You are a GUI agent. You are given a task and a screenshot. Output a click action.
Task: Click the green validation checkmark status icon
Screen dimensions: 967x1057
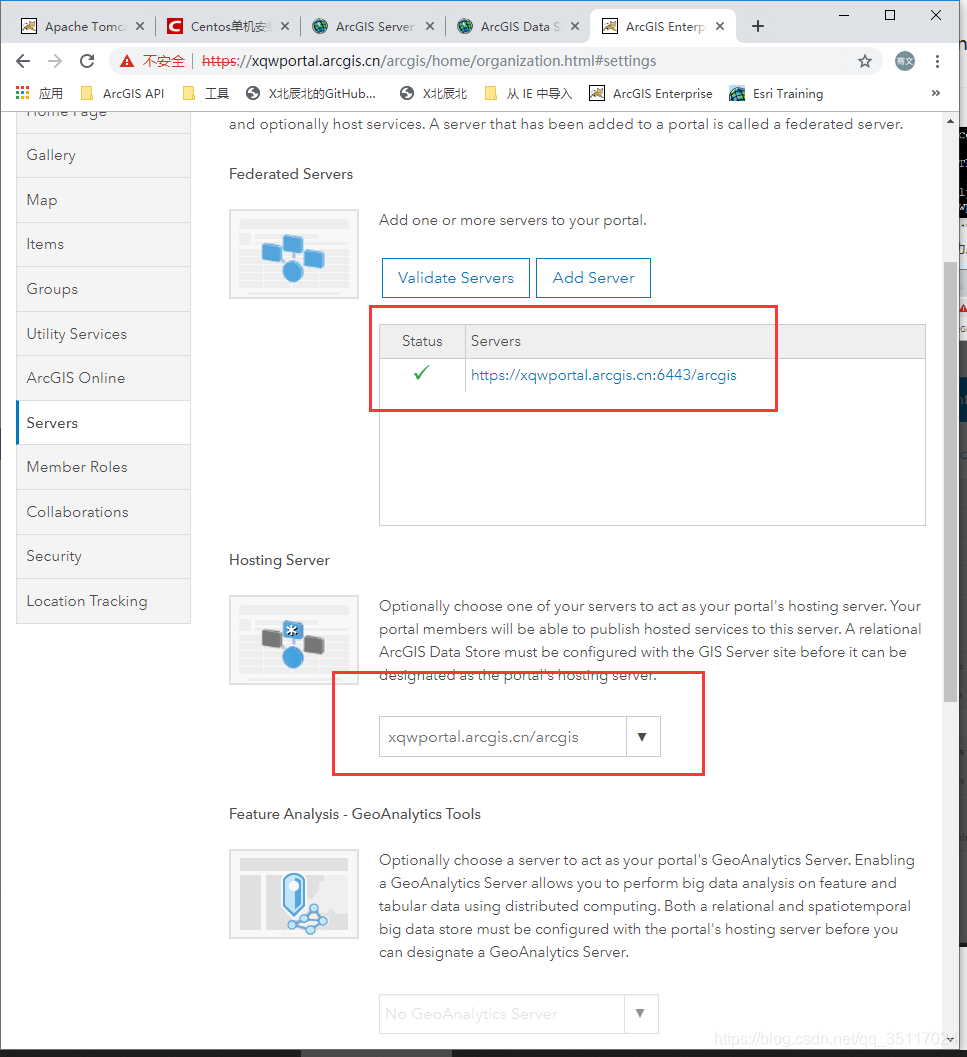click(x=421, y=373)
